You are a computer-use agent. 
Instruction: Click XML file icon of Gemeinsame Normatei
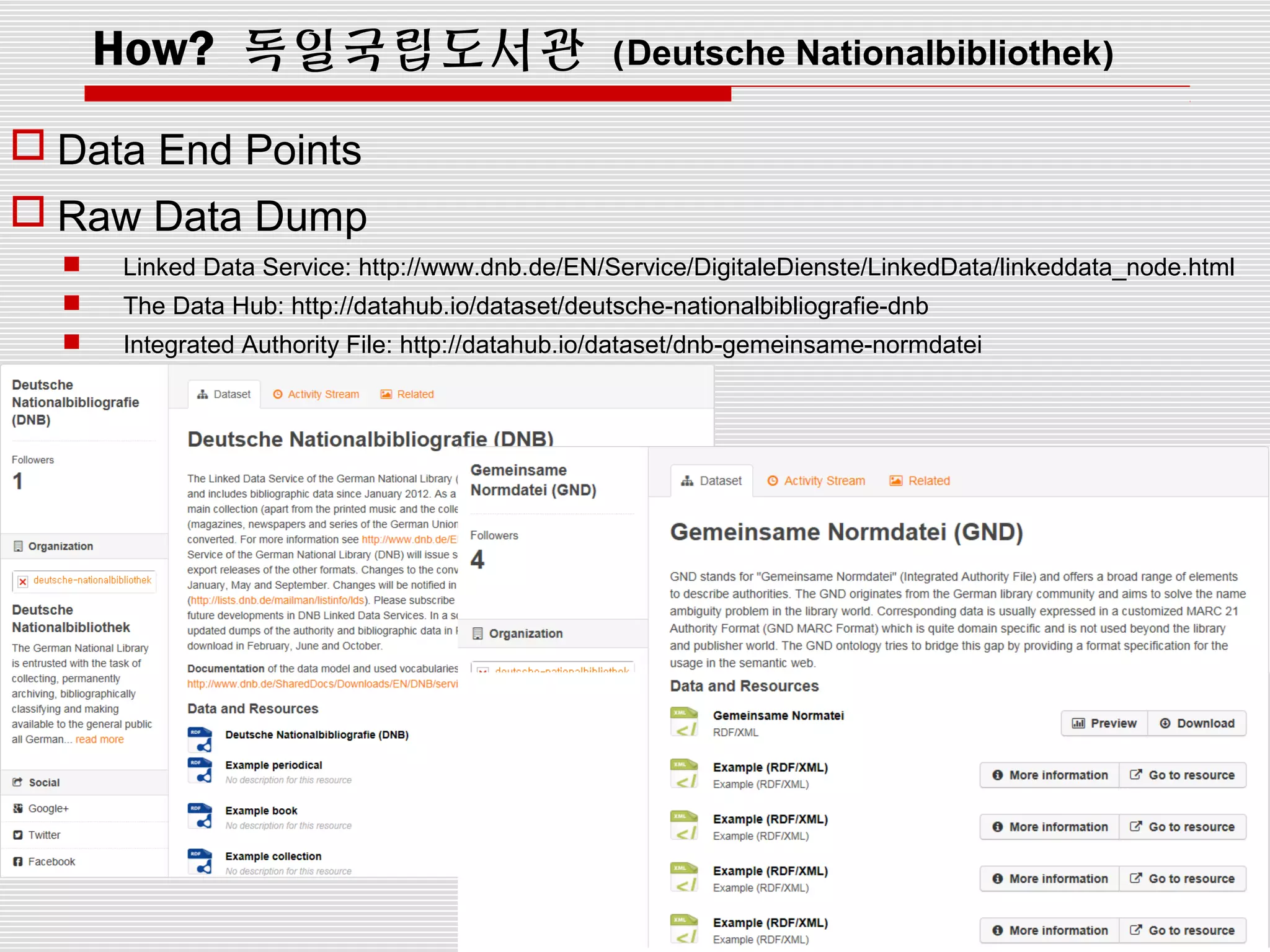point(685,723)
